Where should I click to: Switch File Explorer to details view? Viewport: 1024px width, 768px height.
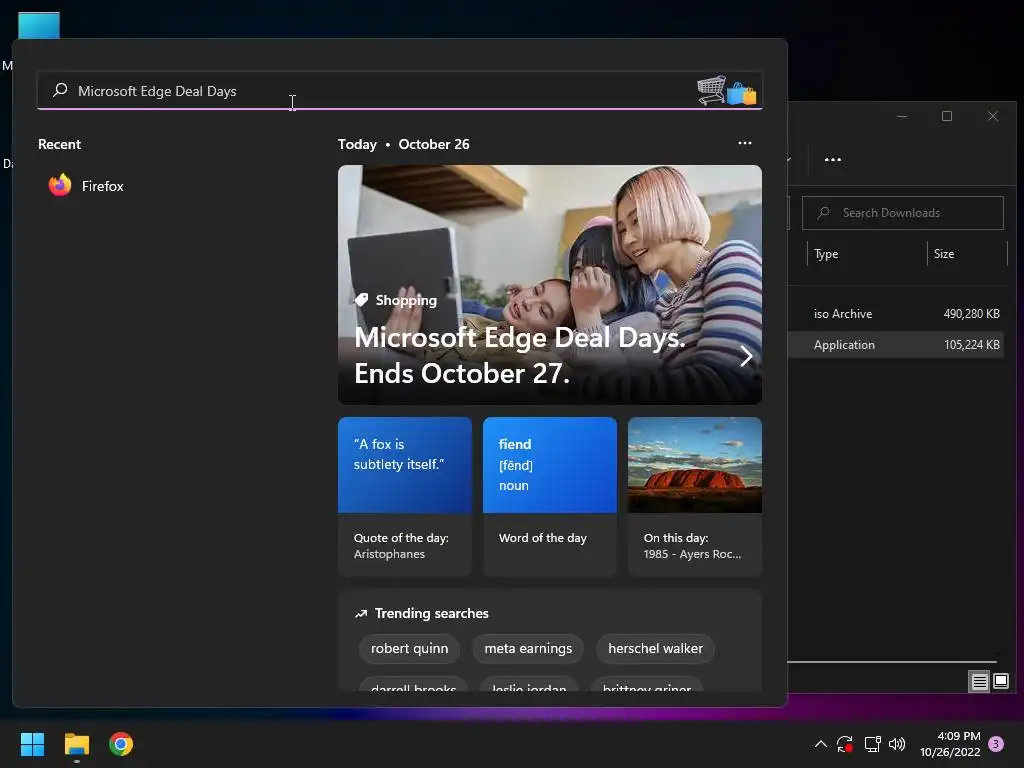point(979,682)
